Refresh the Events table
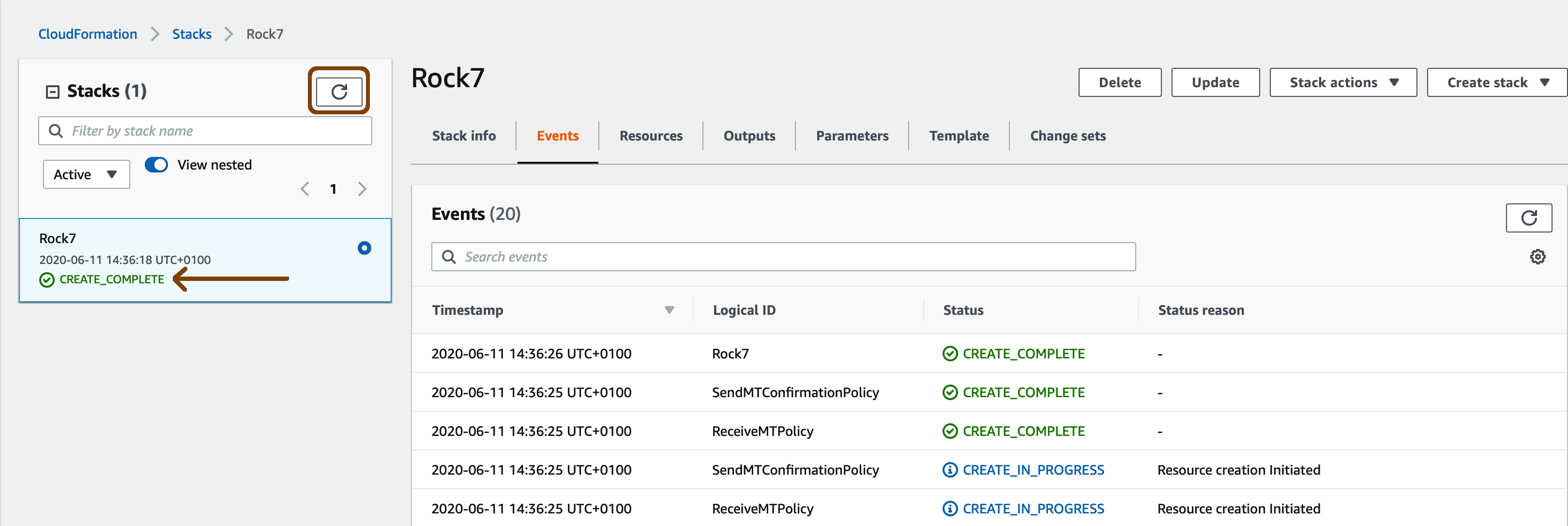Screen dimensions: 1568x526 pos(1528,218)
